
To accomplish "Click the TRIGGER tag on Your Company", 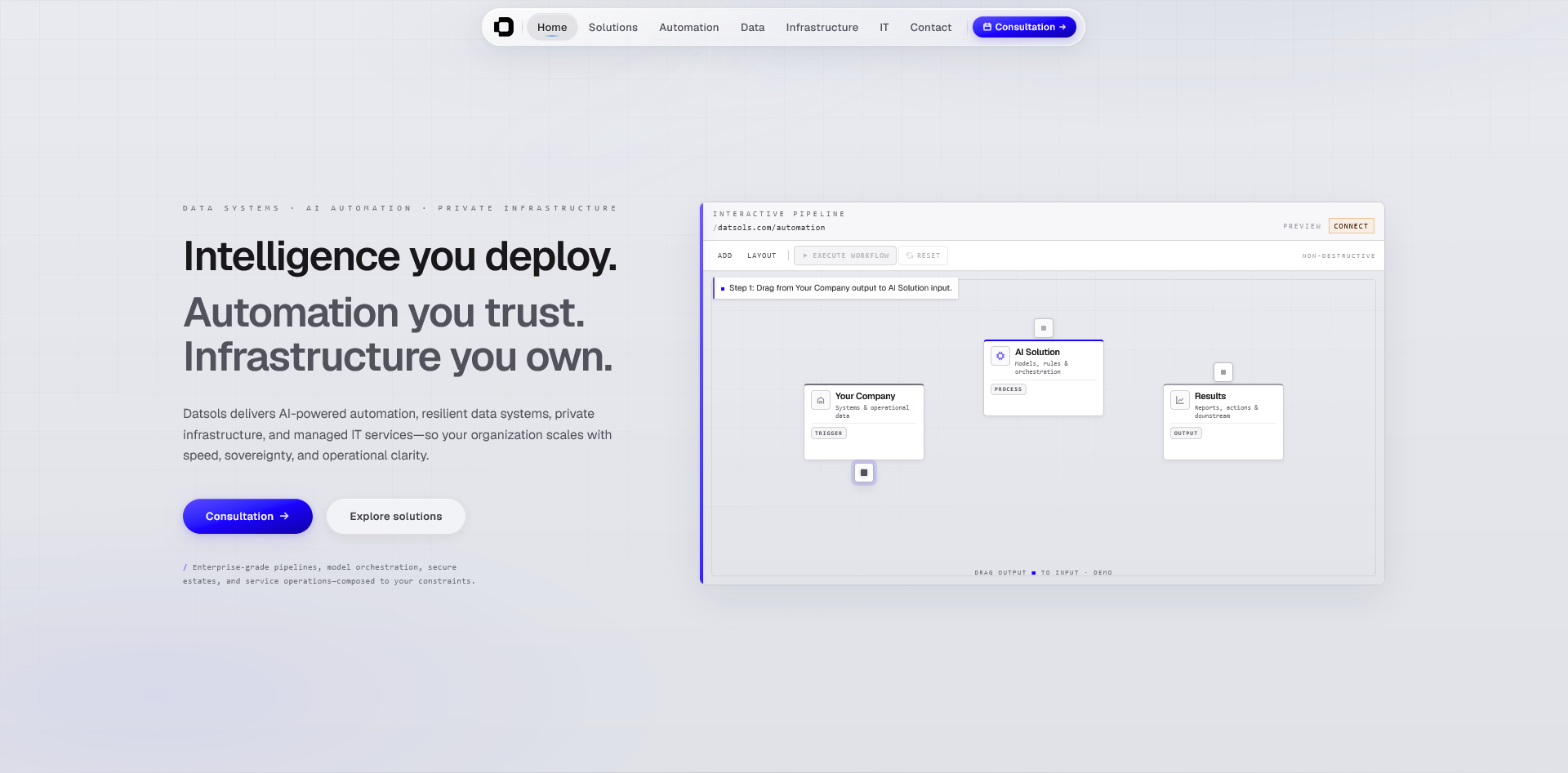I will point(828,433).
